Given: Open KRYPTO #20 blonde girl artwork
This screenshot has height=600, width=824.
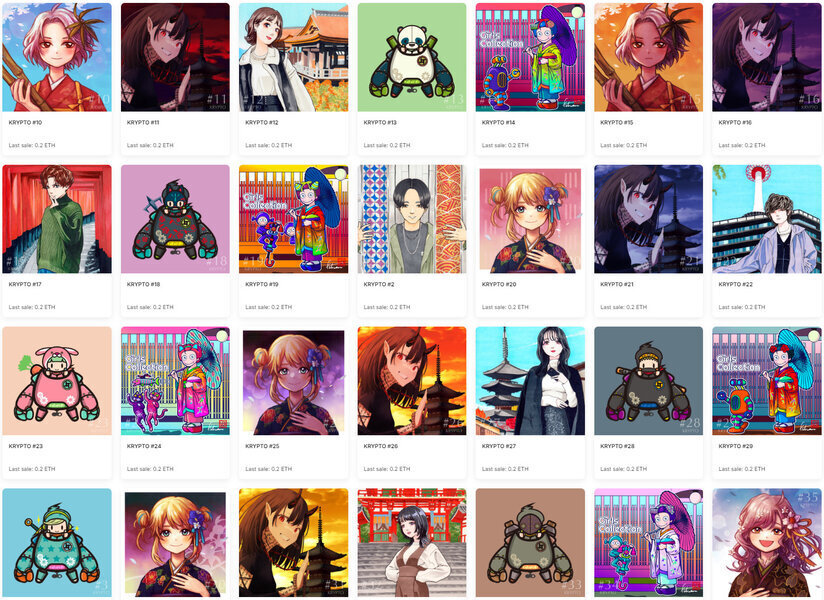Looking at the screenshot, I should click(530, 219).
